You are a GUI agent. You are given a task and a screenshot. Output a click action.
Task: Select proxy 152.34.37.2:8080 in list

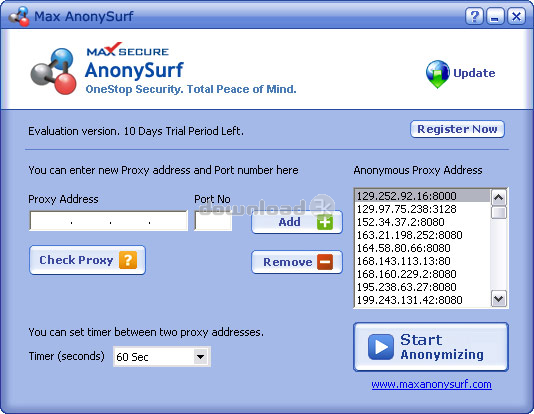[422, 222]
